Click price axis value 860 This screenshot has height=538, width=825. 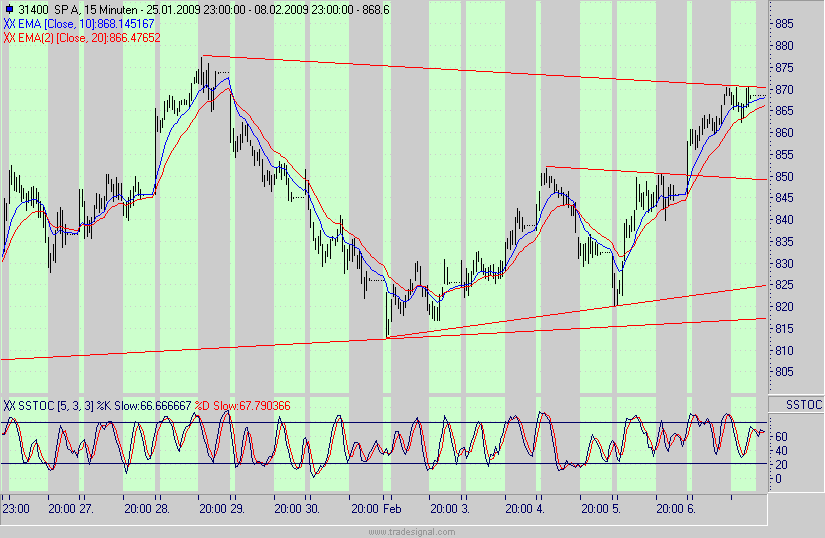tap(784, 133)
